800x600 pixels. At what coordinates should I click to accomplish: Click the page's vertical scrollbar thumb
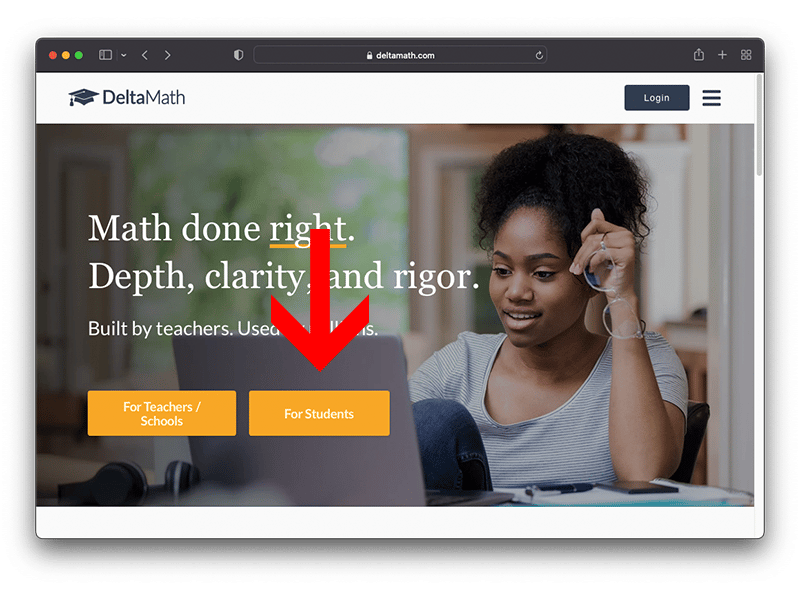(x=759, y=125)
